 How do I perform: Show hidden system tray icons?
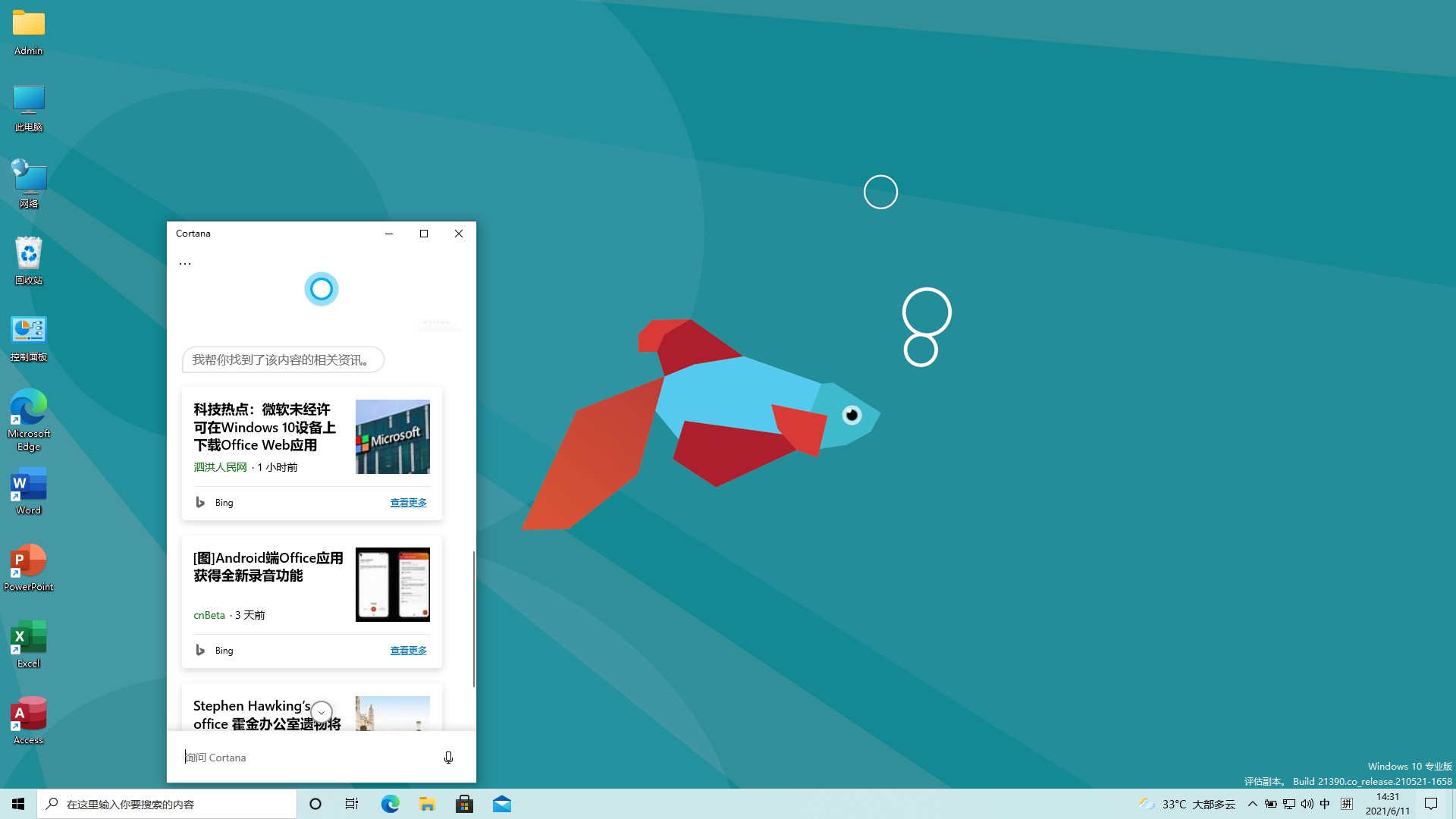click(1253, 804)
